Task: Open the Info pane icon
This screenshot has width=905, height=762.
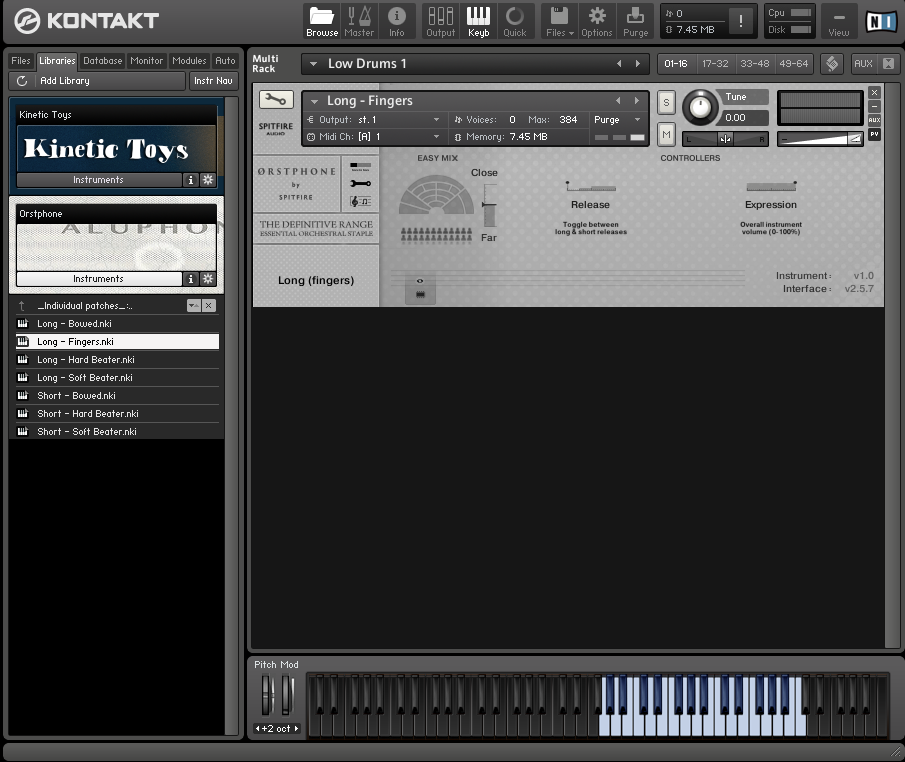Action: (x=397, y=21)
